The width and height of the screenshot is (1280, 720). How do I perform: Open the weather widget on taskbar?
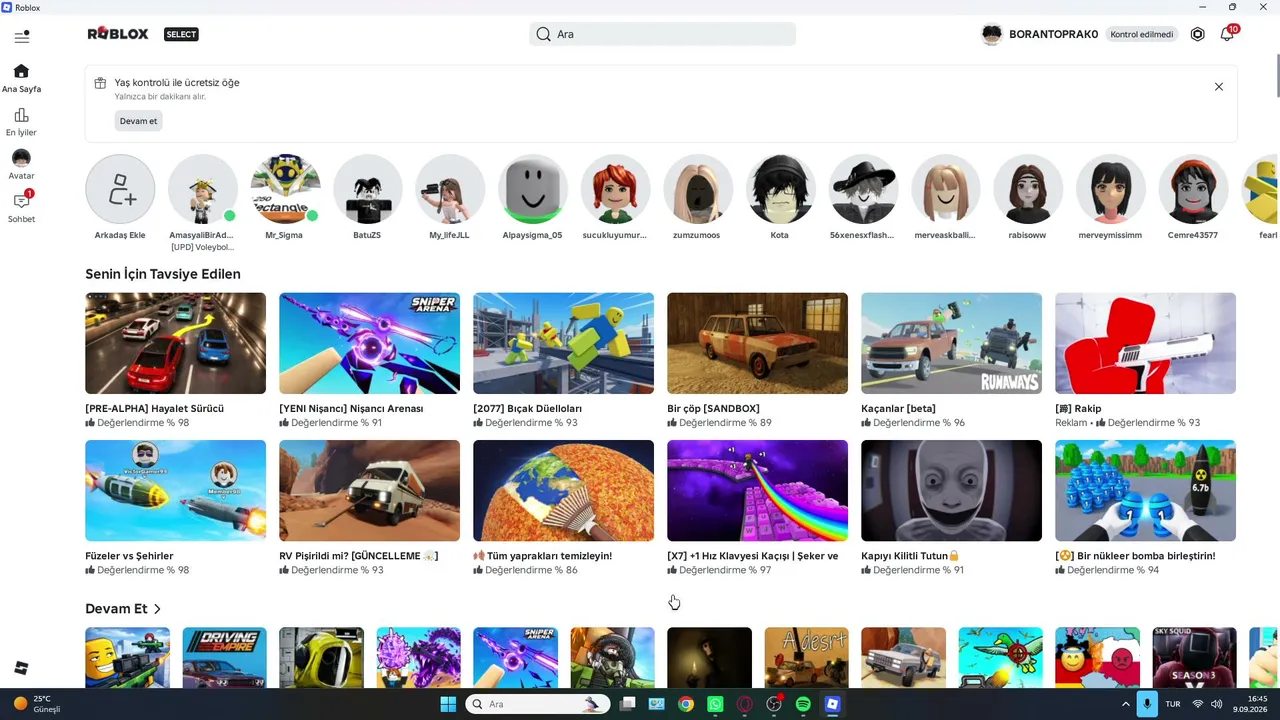[x=37, y=704]
